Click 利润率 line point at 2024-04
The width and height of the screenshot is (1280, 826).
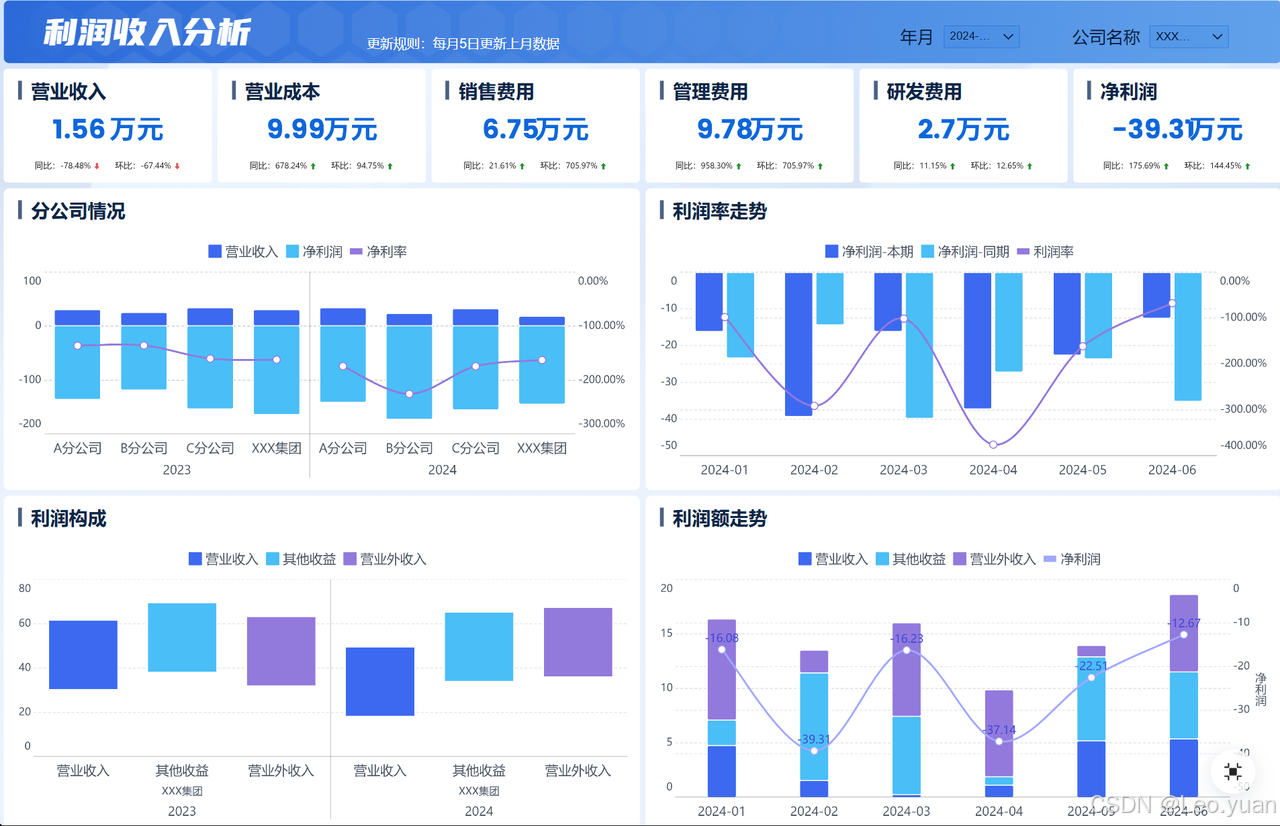tap(994, 445)
